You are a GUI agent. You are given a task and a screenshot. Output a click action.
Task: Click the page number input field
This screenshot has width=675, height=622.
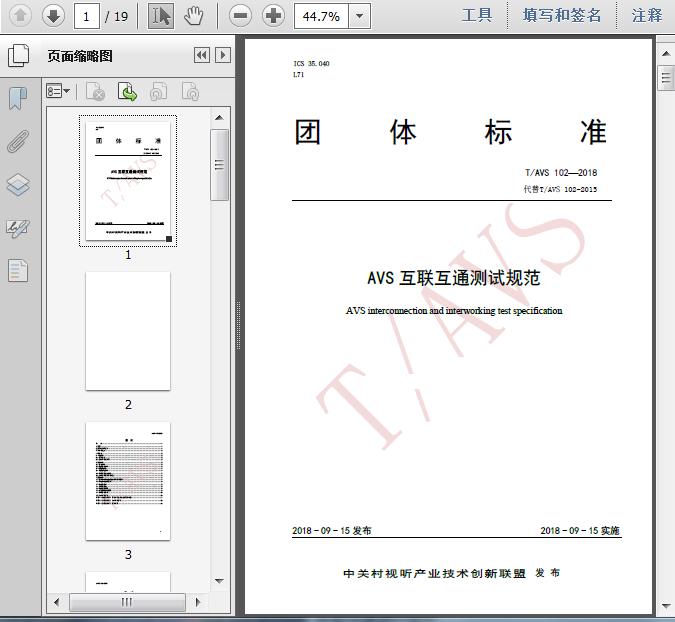click(x=88, y=16)
